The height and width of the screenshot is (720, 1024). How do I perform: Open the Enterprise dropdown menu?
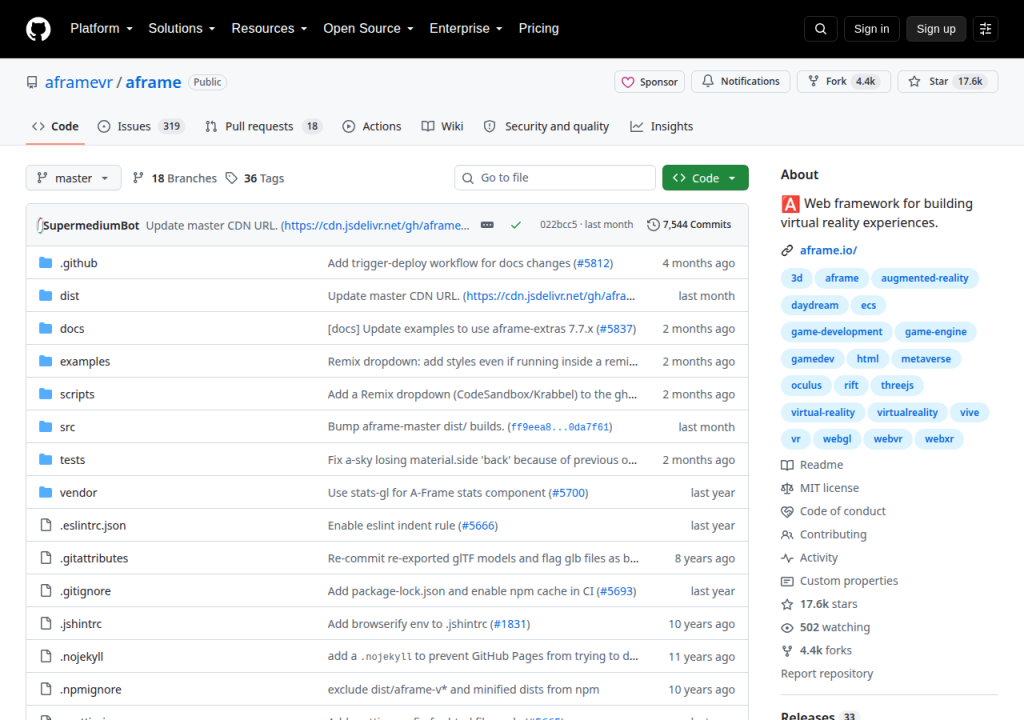466,28
